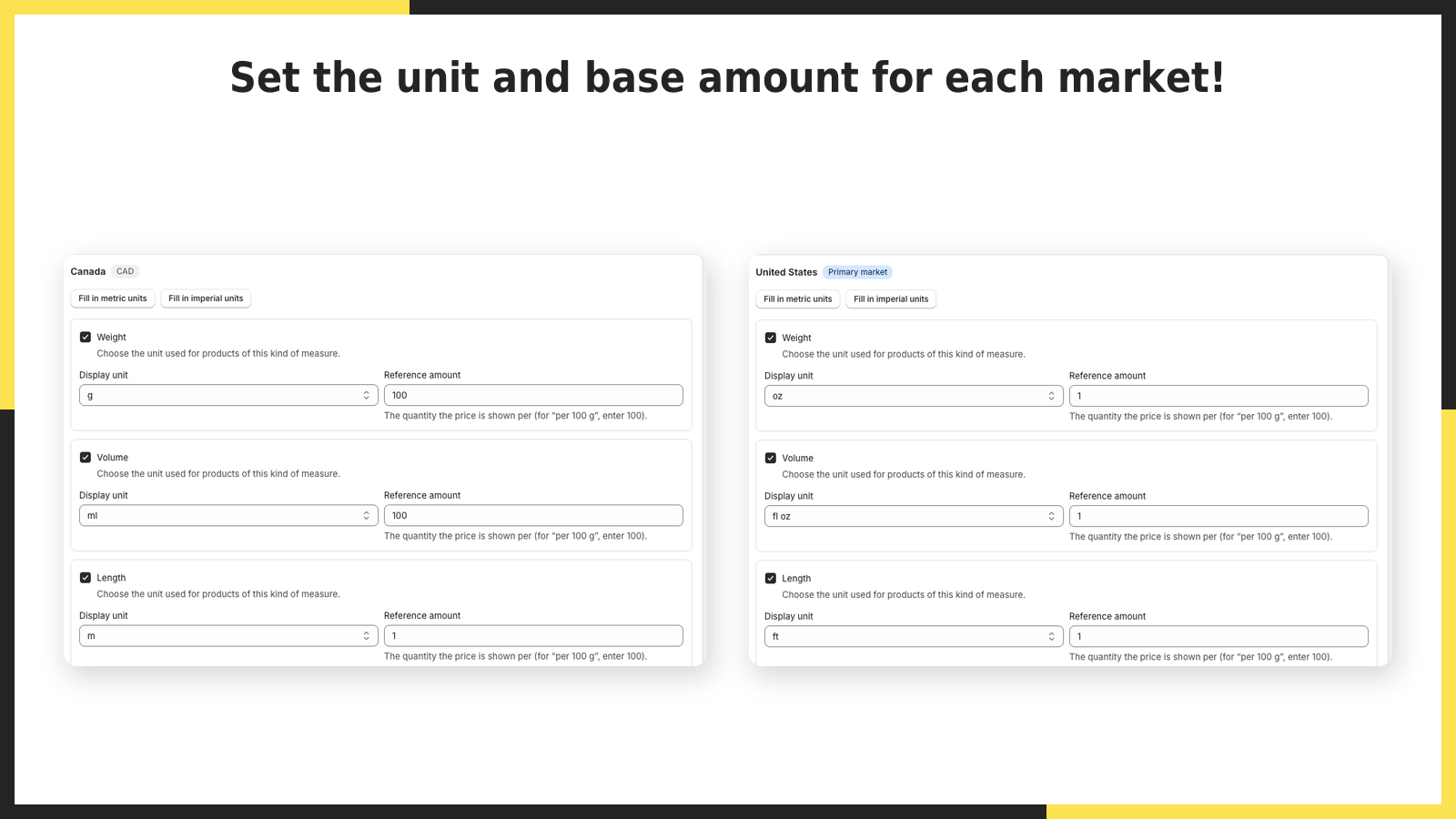Uncheck Weight checkbox in Canada market
Image resolution: width=1456 pixels, height=819 pixels.
(86, 337)
